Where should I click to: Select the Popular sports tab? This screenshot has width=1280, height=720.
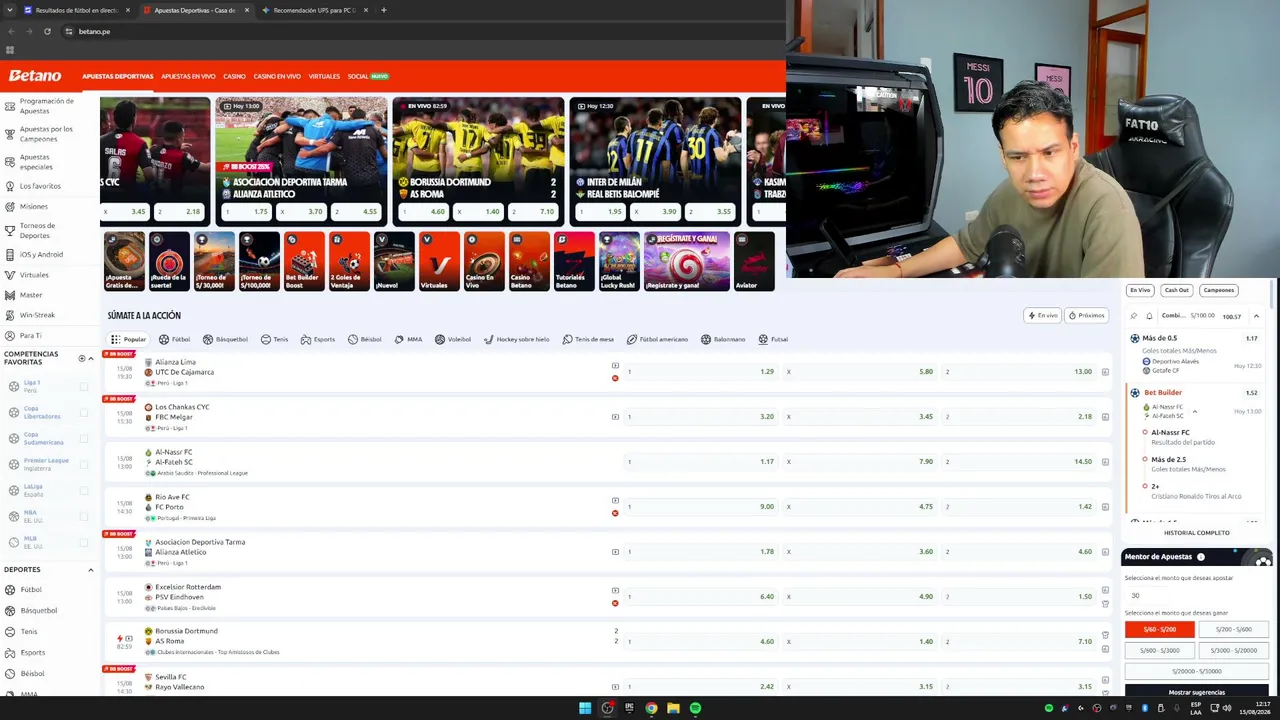tap(129, 339)
